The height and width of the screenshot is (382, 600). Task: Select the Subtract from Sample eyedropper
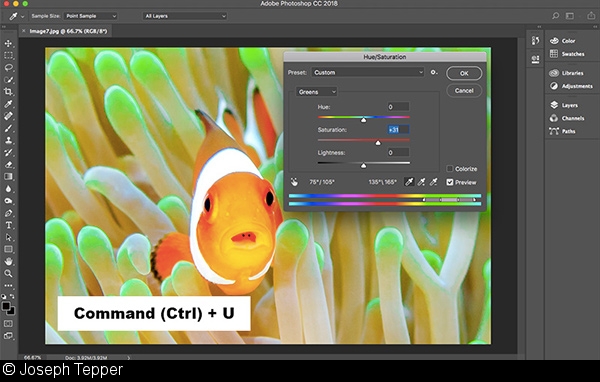point(434,182)
